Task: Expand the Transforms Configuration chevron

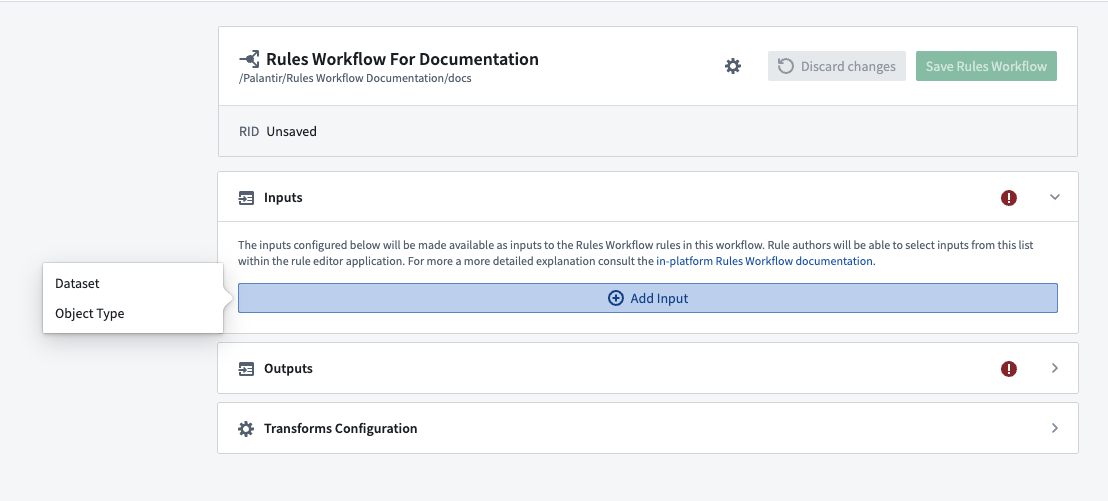Action: click(1054, 428)
